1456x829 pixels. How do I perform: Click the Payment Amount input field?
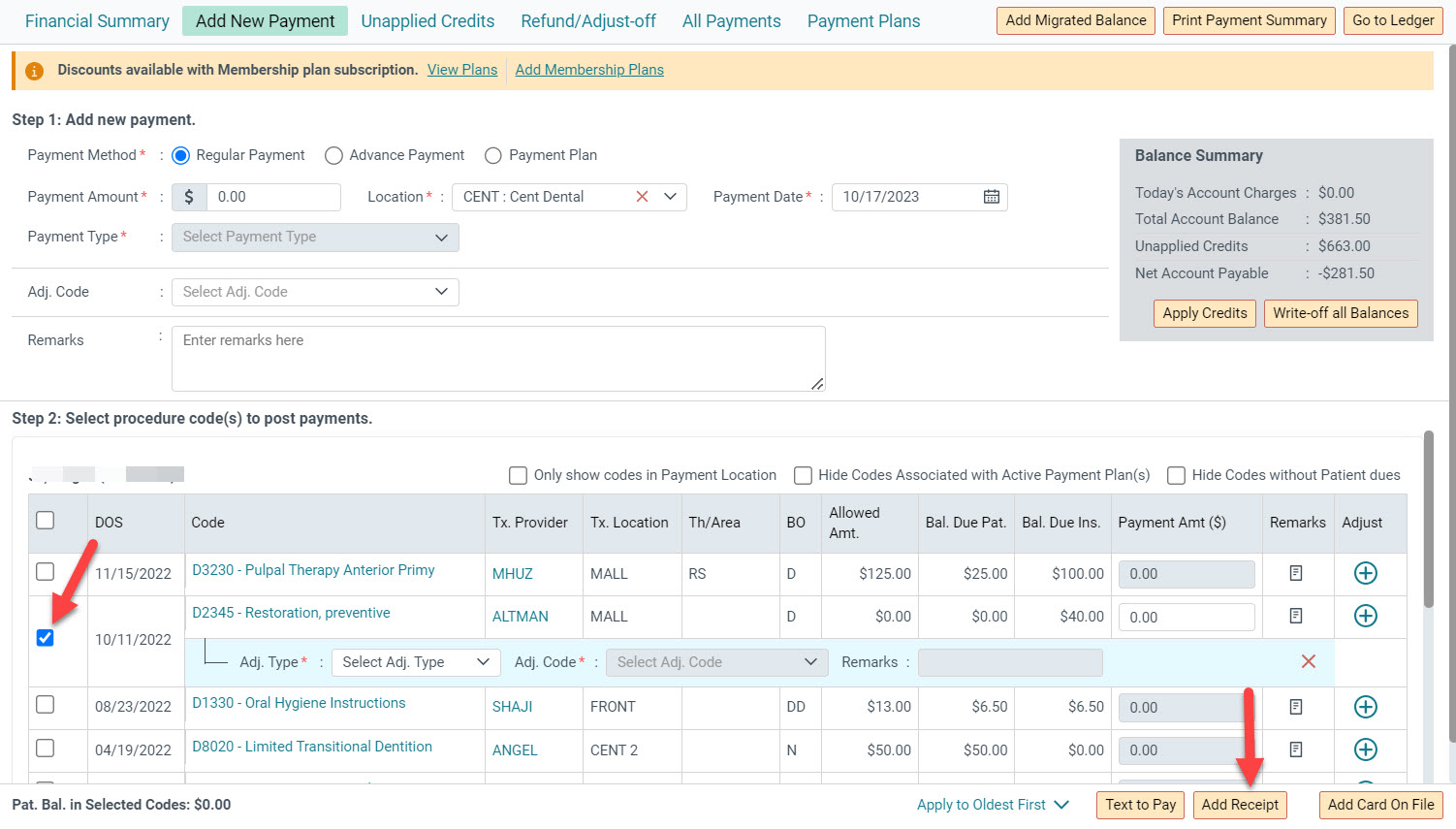click(273, 197)
